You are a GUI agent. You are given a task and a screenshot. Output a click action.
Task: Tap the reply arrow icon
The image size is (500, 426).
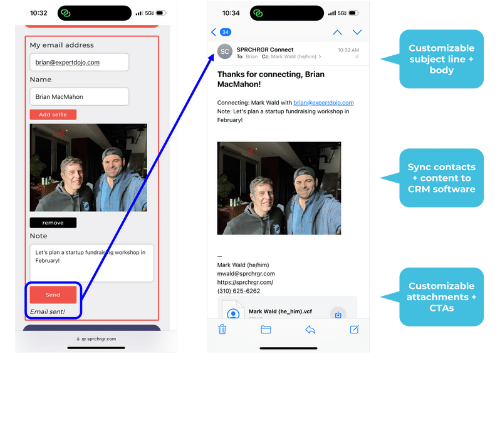pyautogui.click(x=310, y=330)
